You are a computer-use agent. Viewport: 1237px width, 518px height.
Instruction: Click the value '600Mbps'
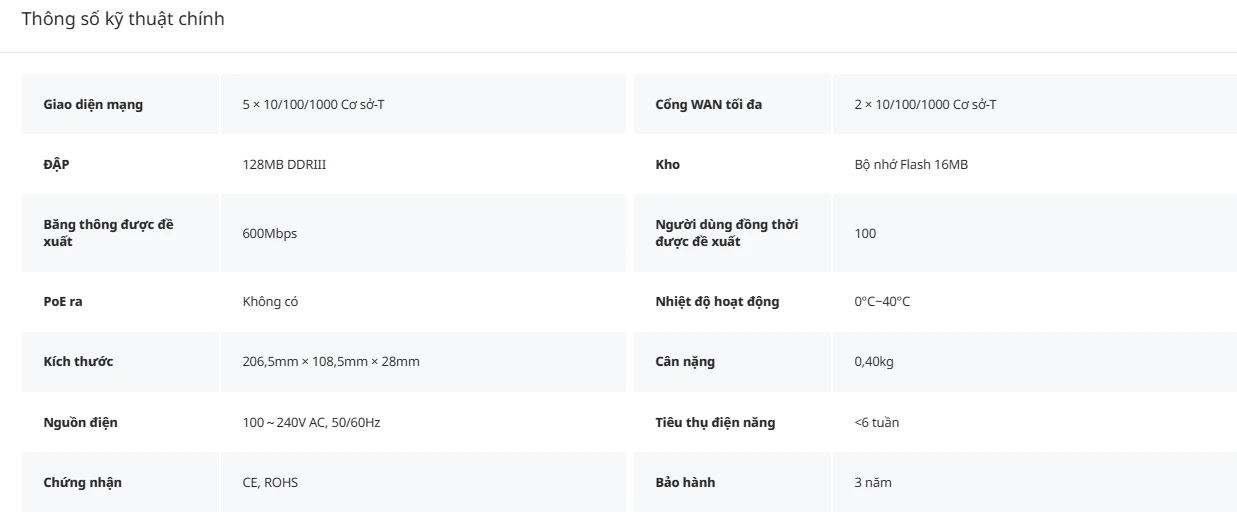click(x=269, y=233)
